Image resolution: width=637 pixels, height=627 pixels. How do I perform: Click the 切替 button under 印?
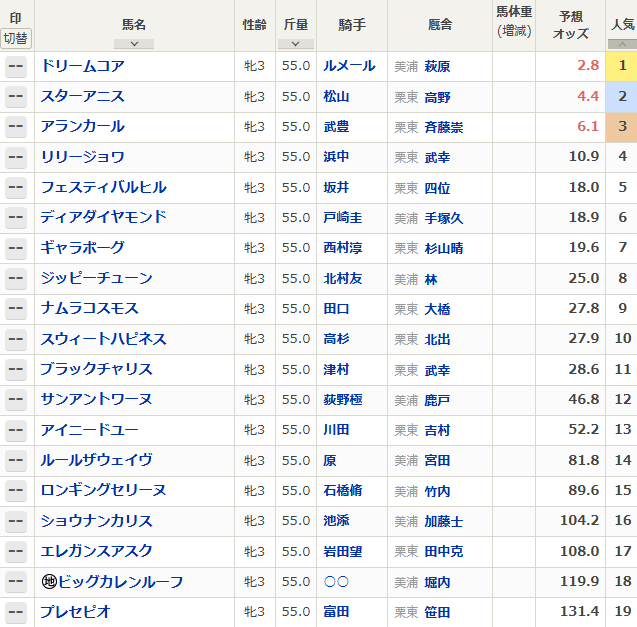pos(16,38)
